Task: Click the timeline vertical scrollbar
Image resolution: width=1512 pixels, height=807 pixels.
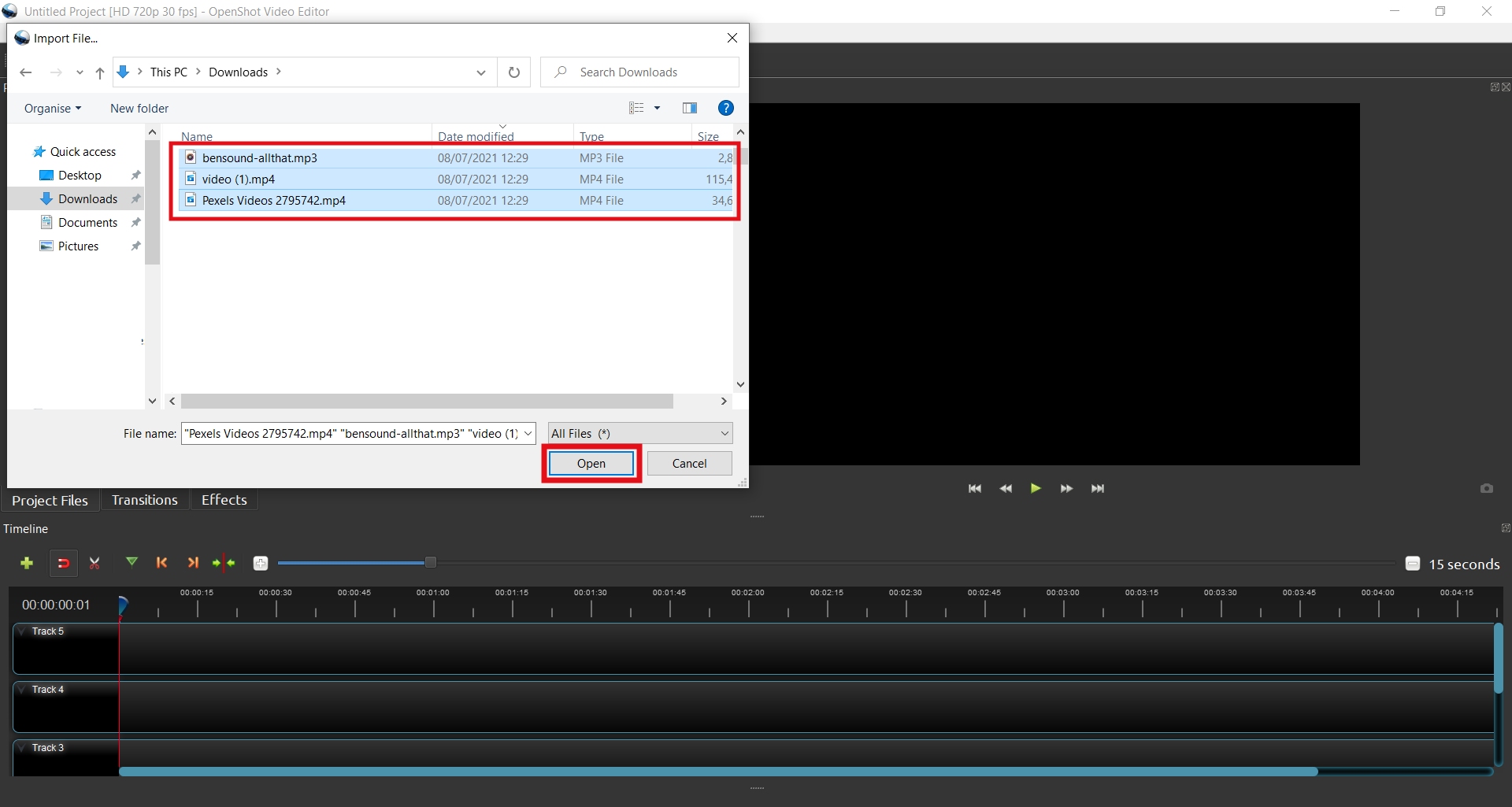Action: click(1498, 658)
